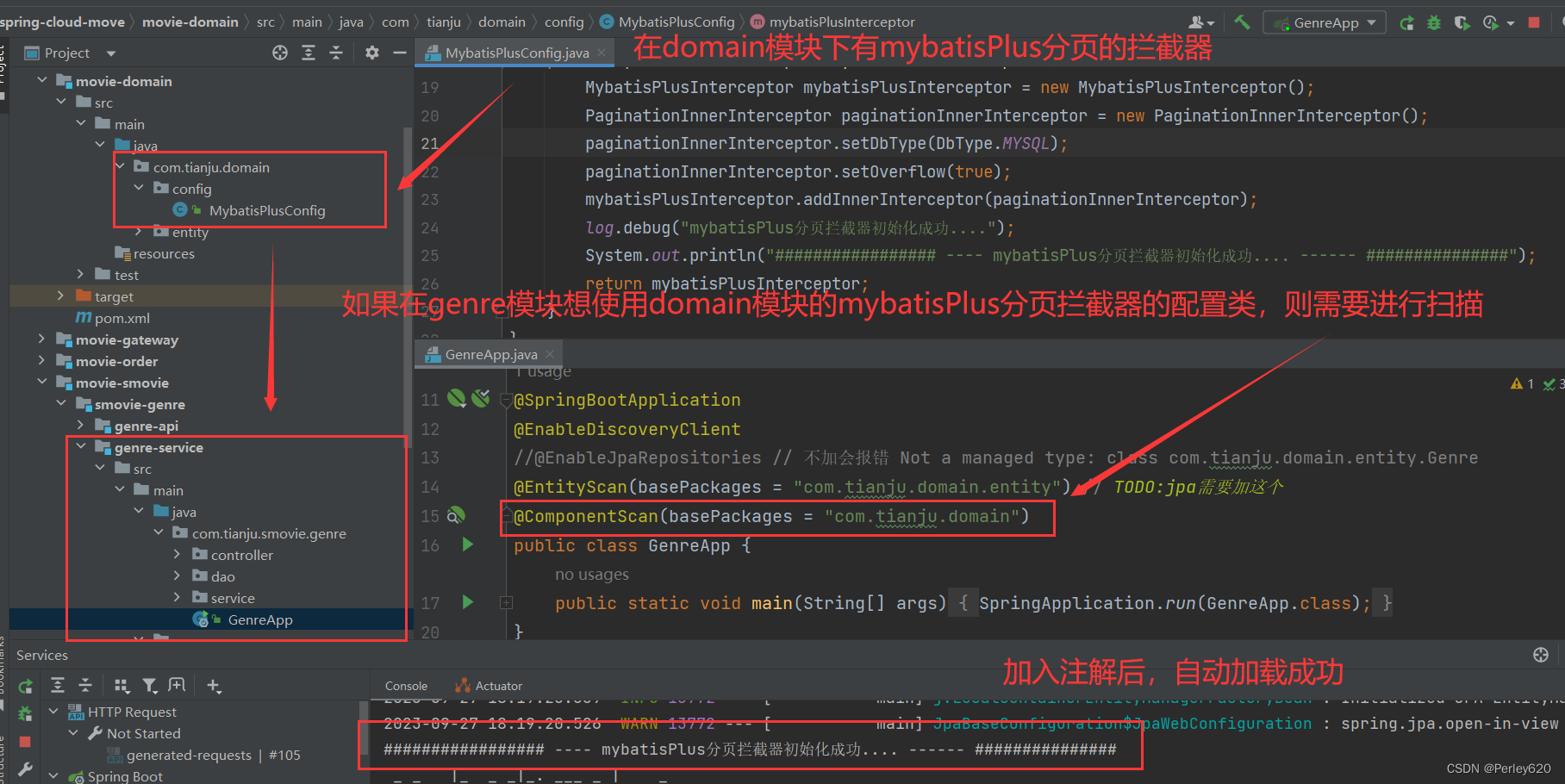Debug the service in Services sidebar
The height and width of the screenshot is (784, 1565).
(25, 713)
